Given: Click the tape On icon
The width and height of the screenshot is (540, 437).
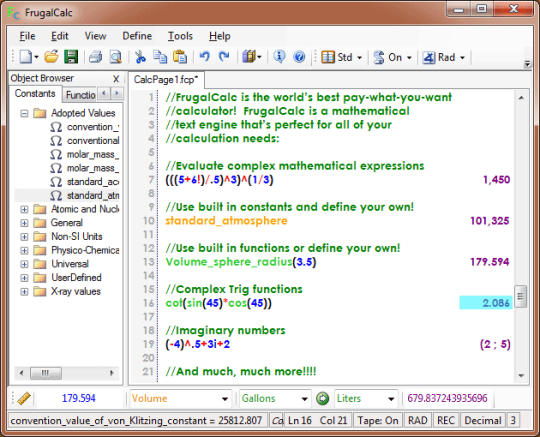Looking at the screenshot, I should pyautogui.click(x=379, y=57).
